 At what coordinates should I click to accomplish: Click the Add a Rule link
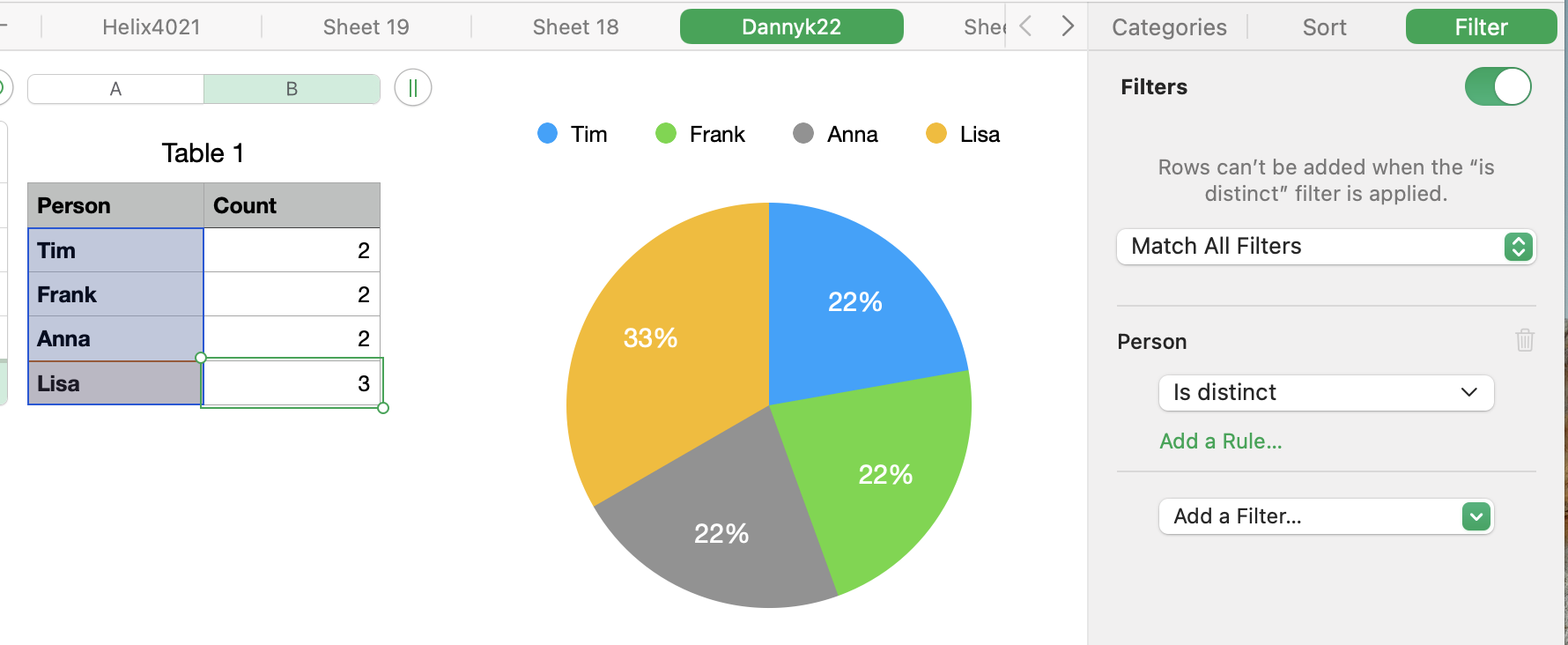(x=1220, y=441)
